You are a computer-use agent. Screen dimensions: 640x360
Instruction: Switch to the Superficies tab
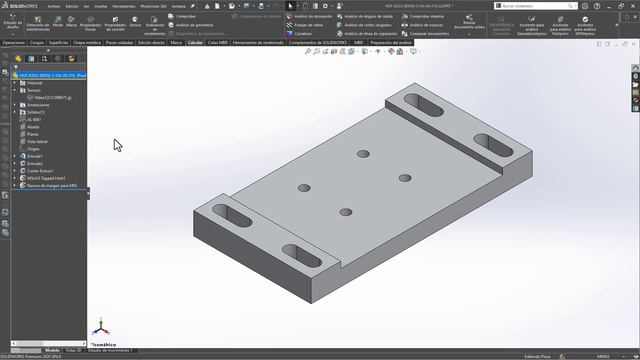pos(58,42)
